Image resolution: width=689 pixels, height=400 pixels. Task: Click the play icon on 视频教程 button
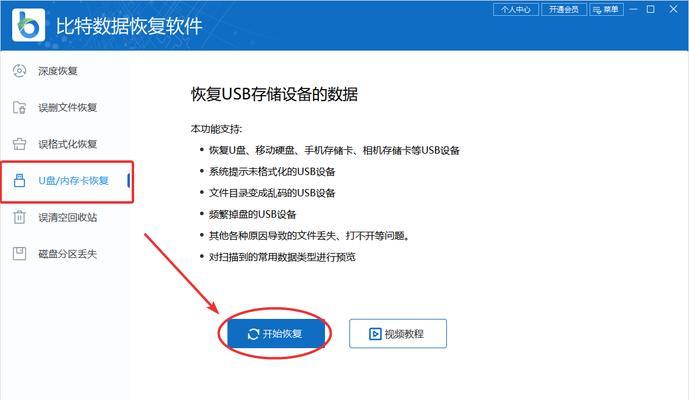[x=375, y=334]
